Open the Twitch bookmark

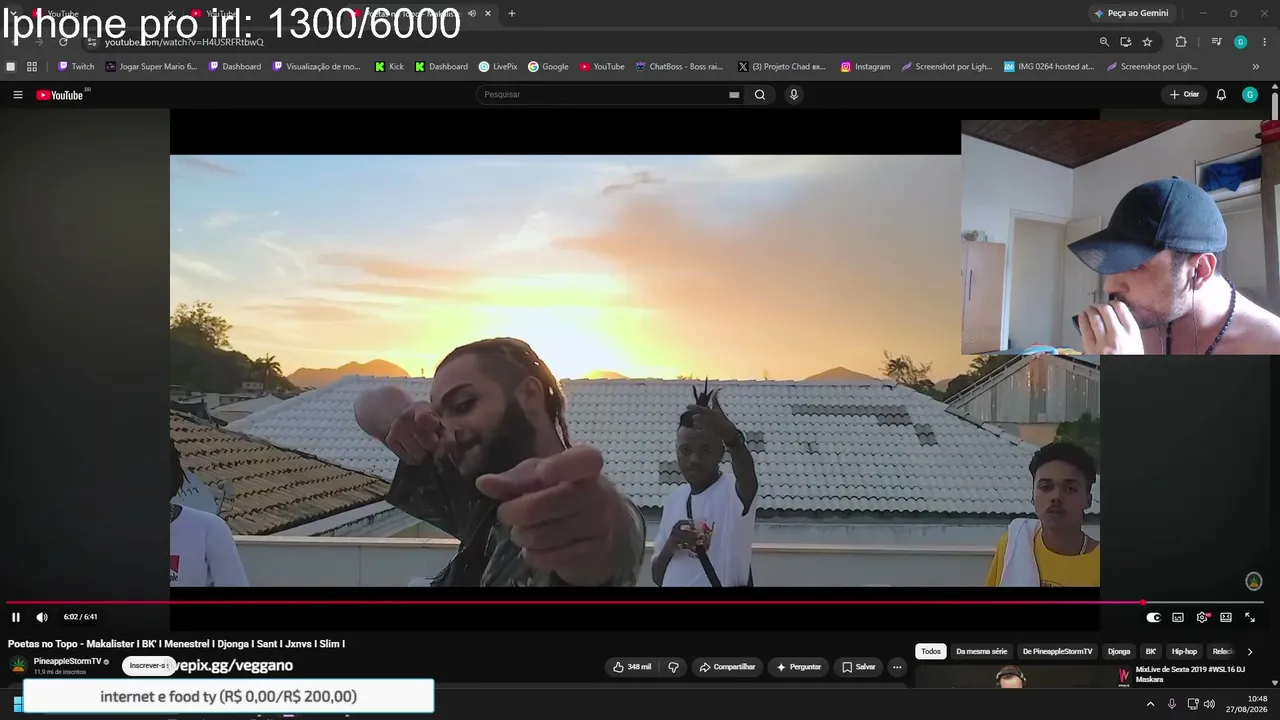[x=76, y=67]
